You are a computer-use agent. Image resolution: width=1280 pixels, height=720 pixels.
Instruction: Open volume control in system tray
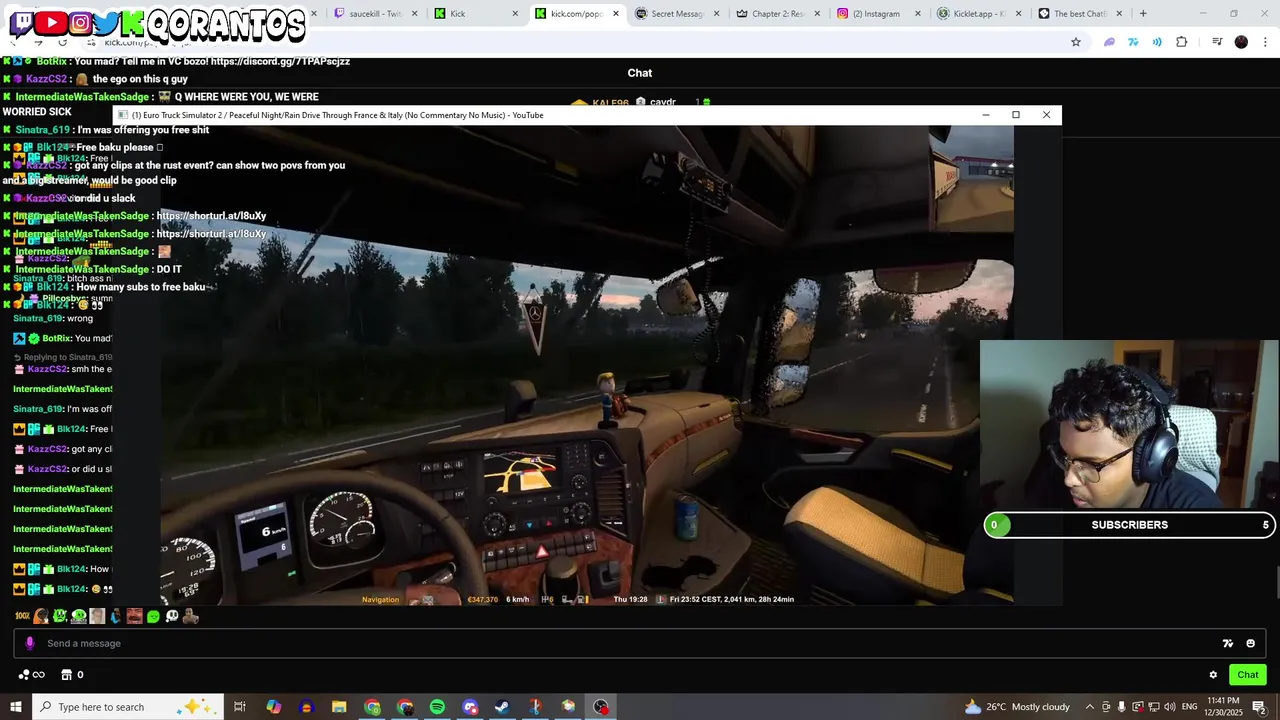1169,707
